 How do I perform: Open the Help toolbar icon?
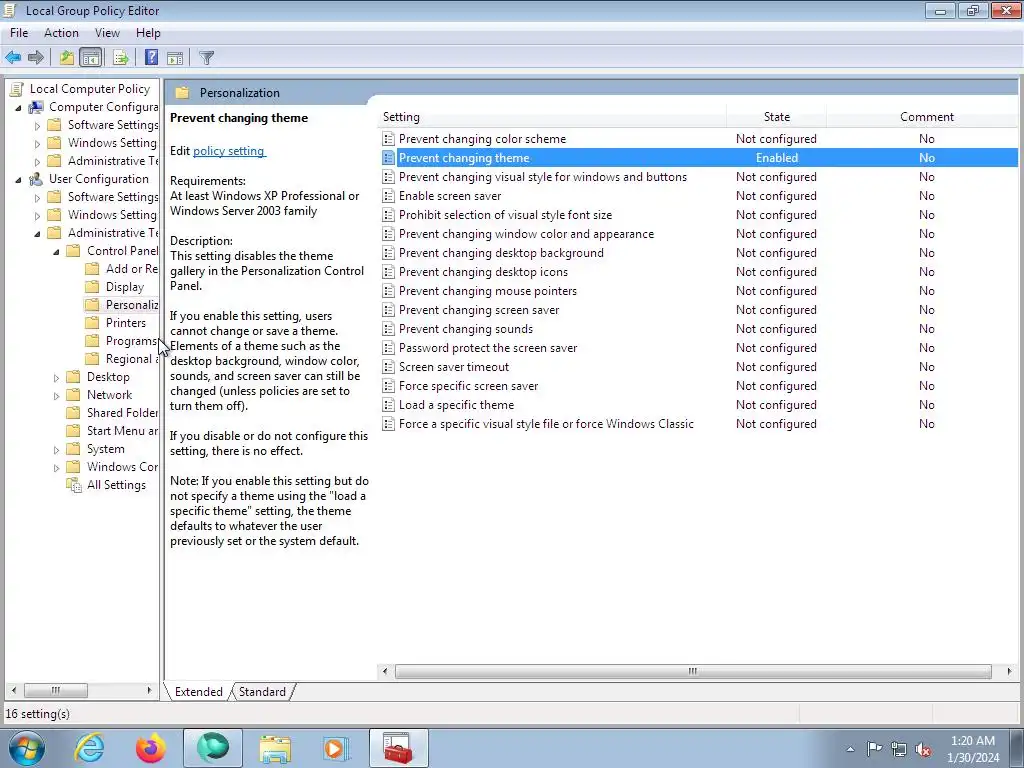click(x=152, y=57)
